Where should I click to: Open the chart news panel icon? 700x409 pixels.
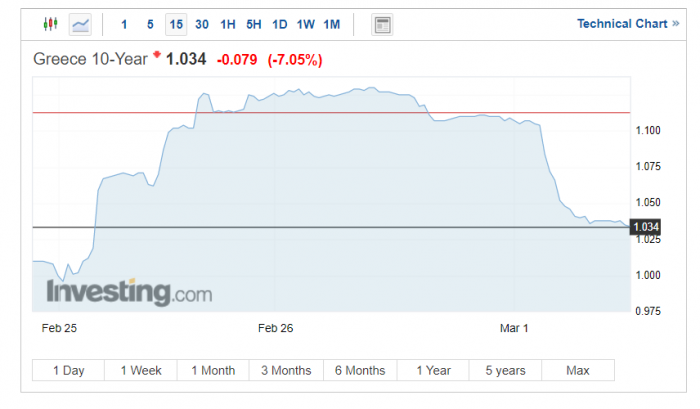[381, 24]
